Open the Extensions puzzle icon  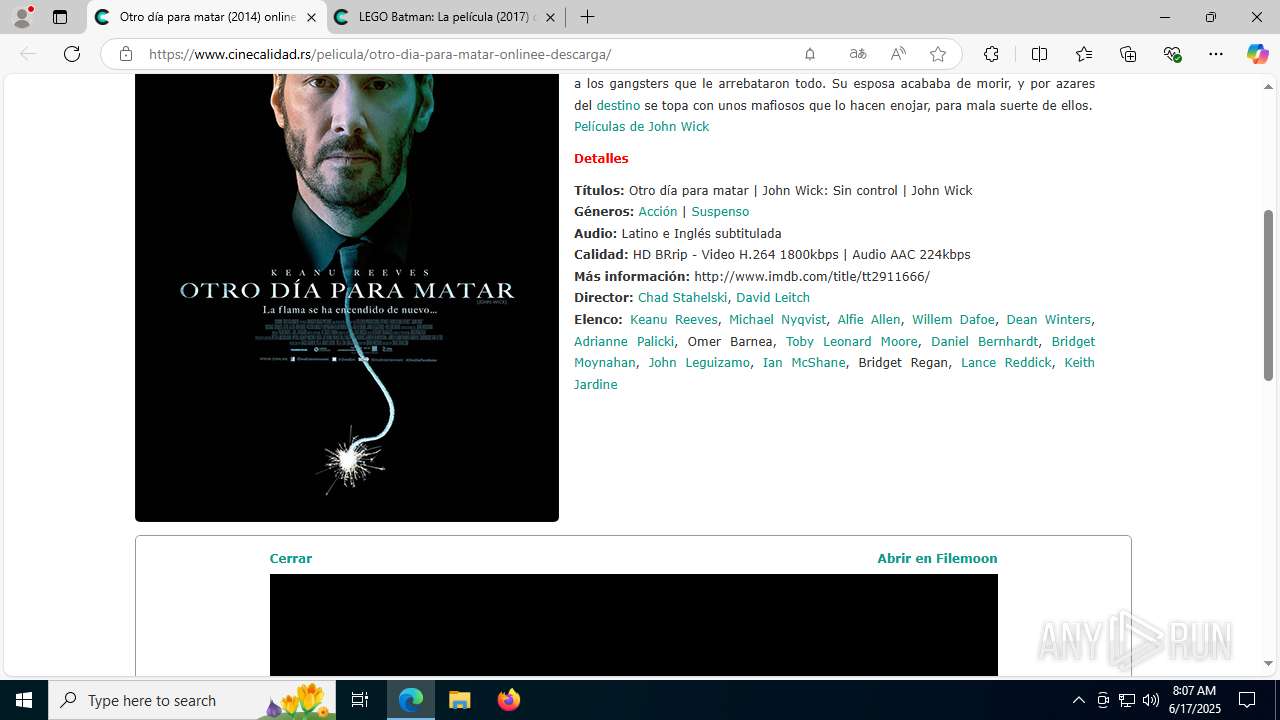point(991,54)
